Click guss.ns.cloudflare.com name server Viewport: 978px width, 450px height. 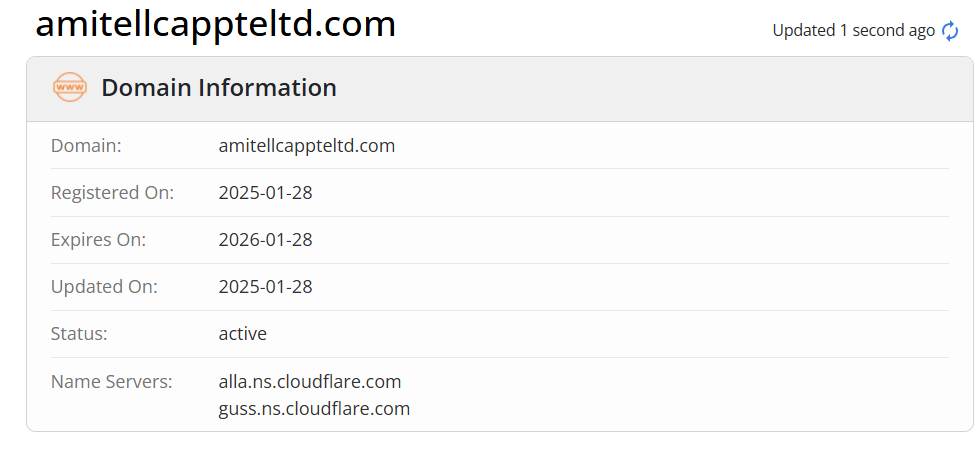314,409
